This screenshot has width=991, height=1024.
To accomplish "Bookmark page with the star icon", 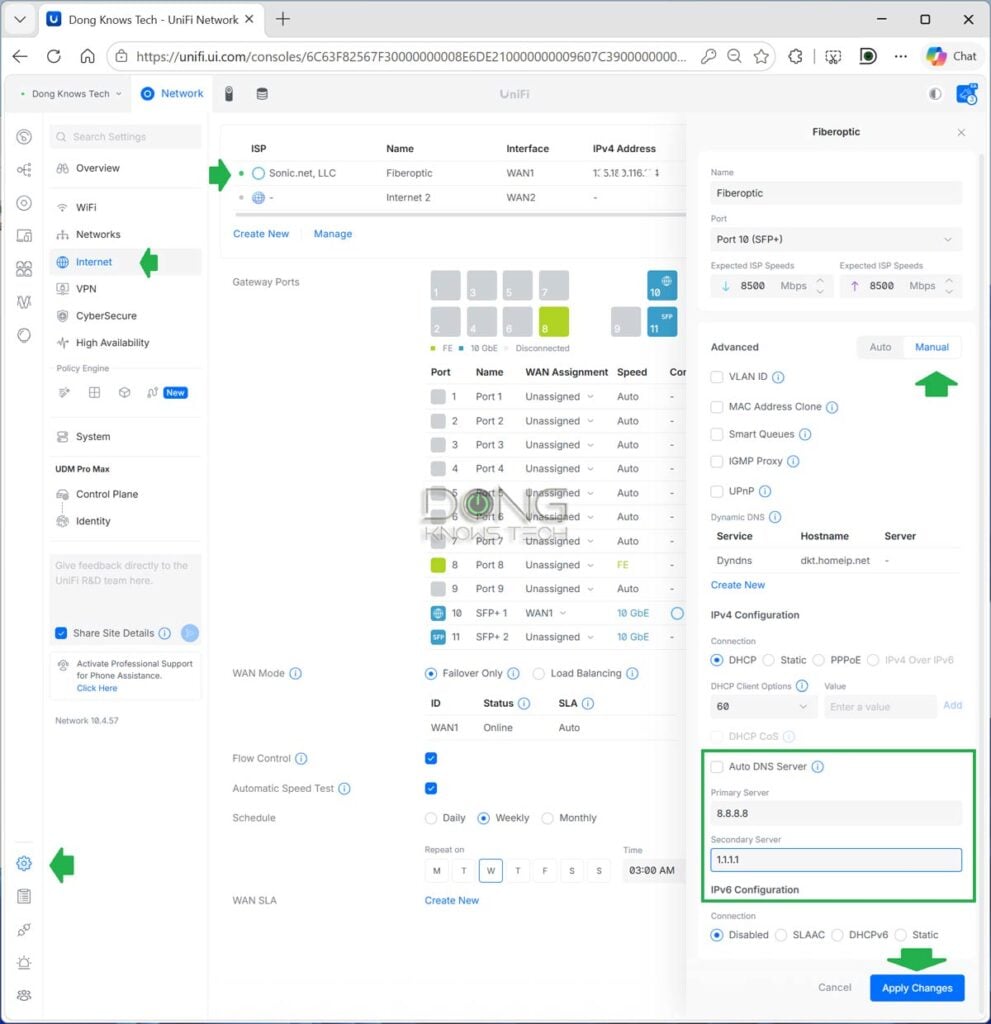I will pyautogui.click(x=761, y=56).
